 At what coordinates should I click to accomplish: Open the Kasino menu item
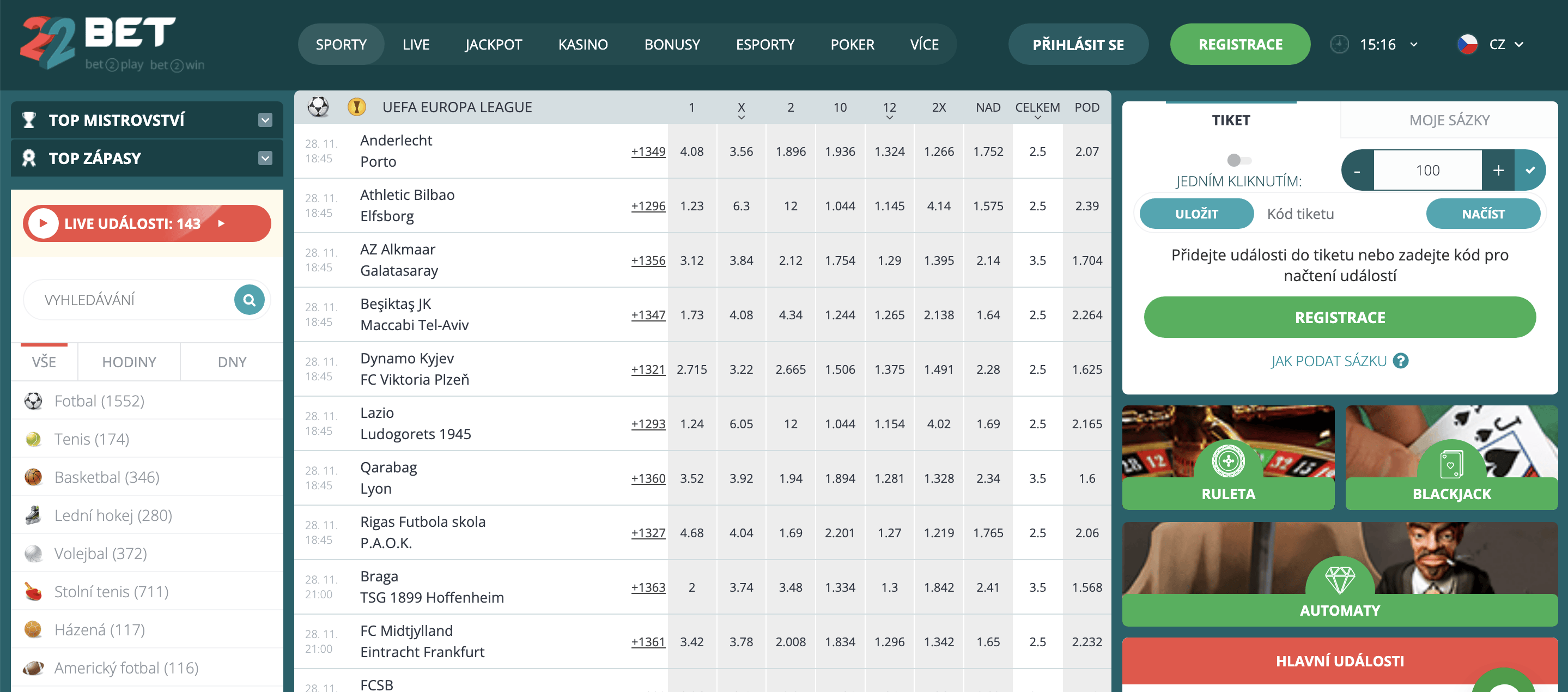coord(582,45)
